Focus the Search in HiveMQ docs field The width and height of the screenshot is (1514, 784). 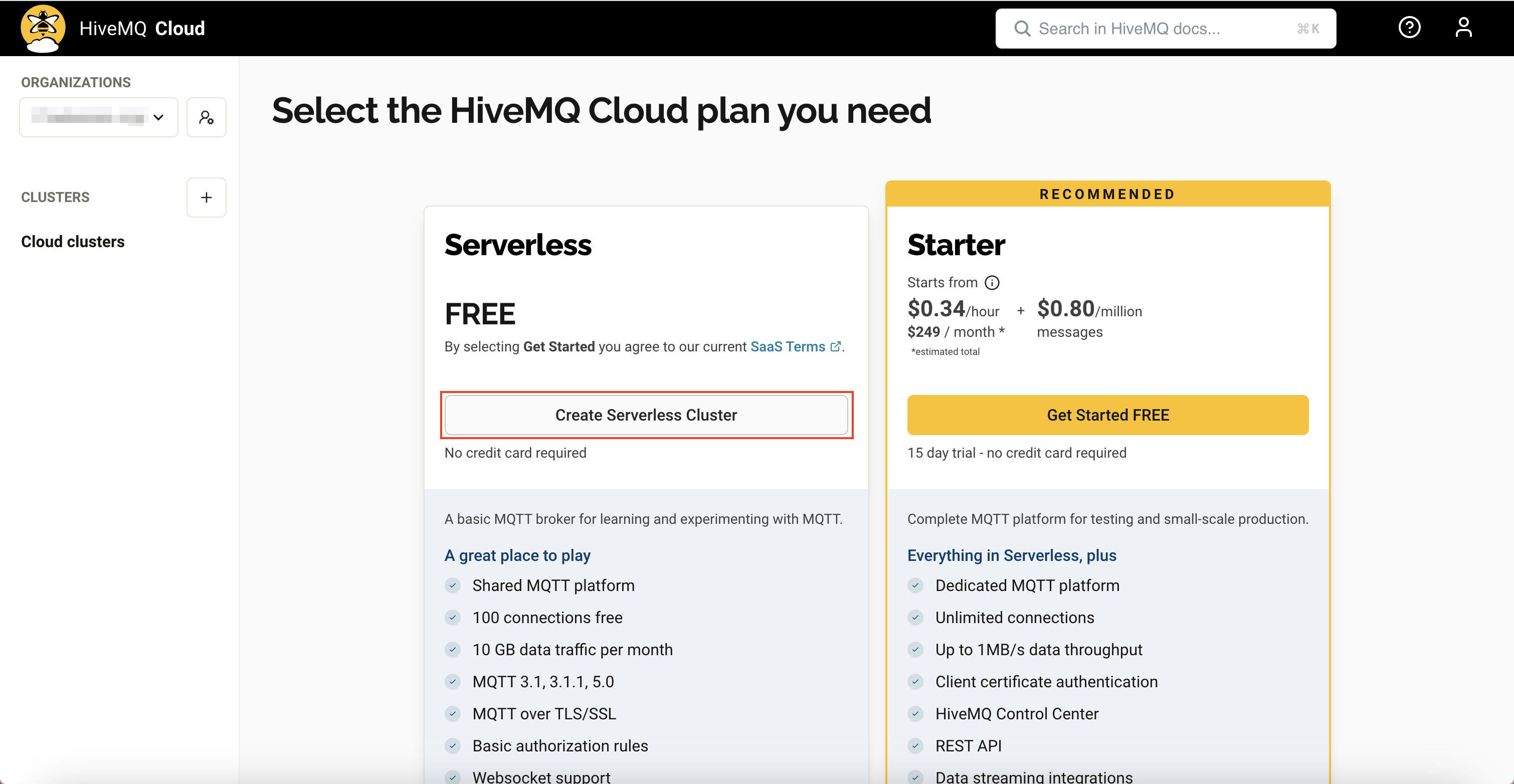[x=1166, y=29]
